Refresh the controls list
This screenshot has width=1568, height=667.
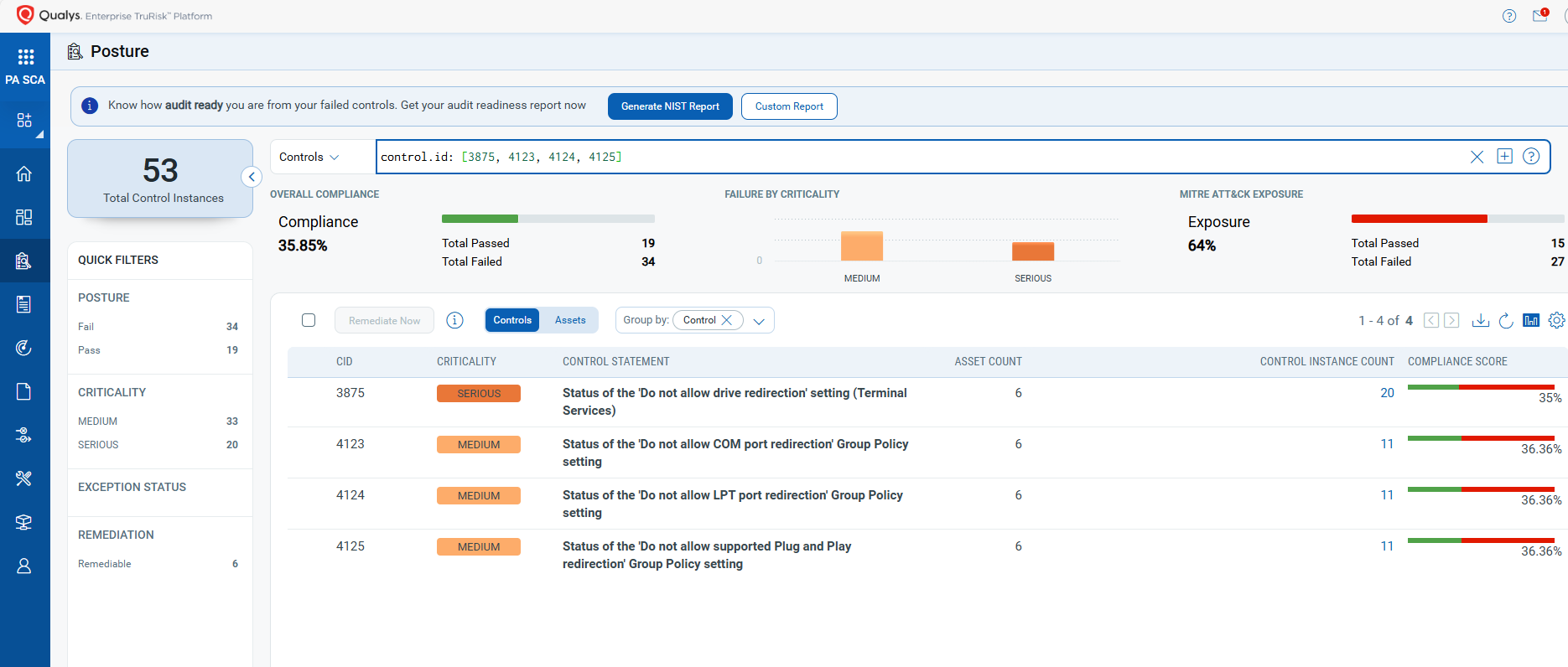click(1506, 320)
